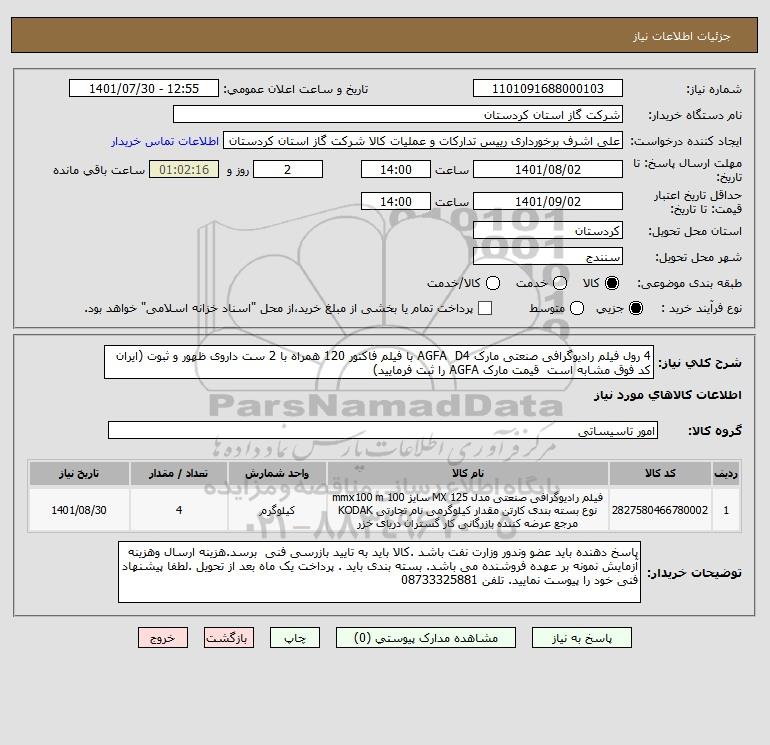
Task: Click the response deadline hour field 14:00
Action: tap(396, 169)
